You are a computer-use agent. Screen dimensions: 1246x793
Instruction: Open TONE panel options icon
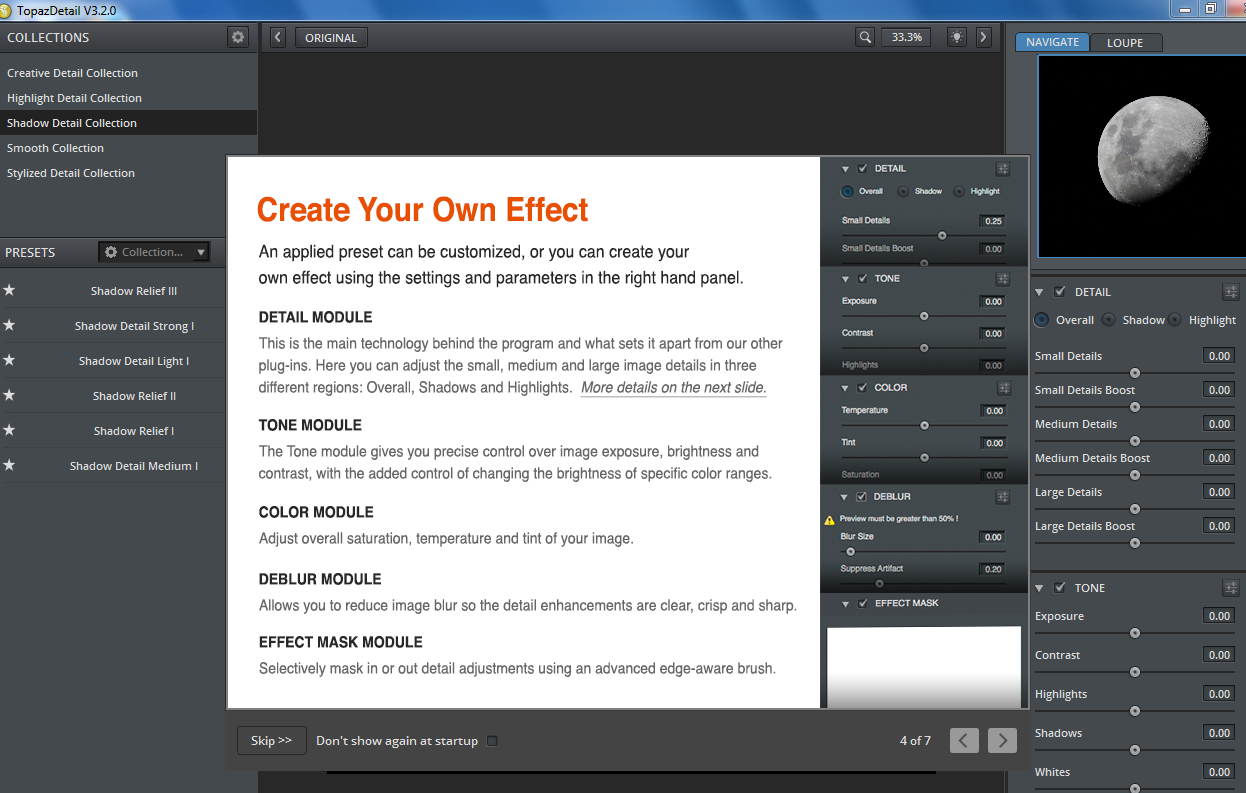coord(1231,588)
